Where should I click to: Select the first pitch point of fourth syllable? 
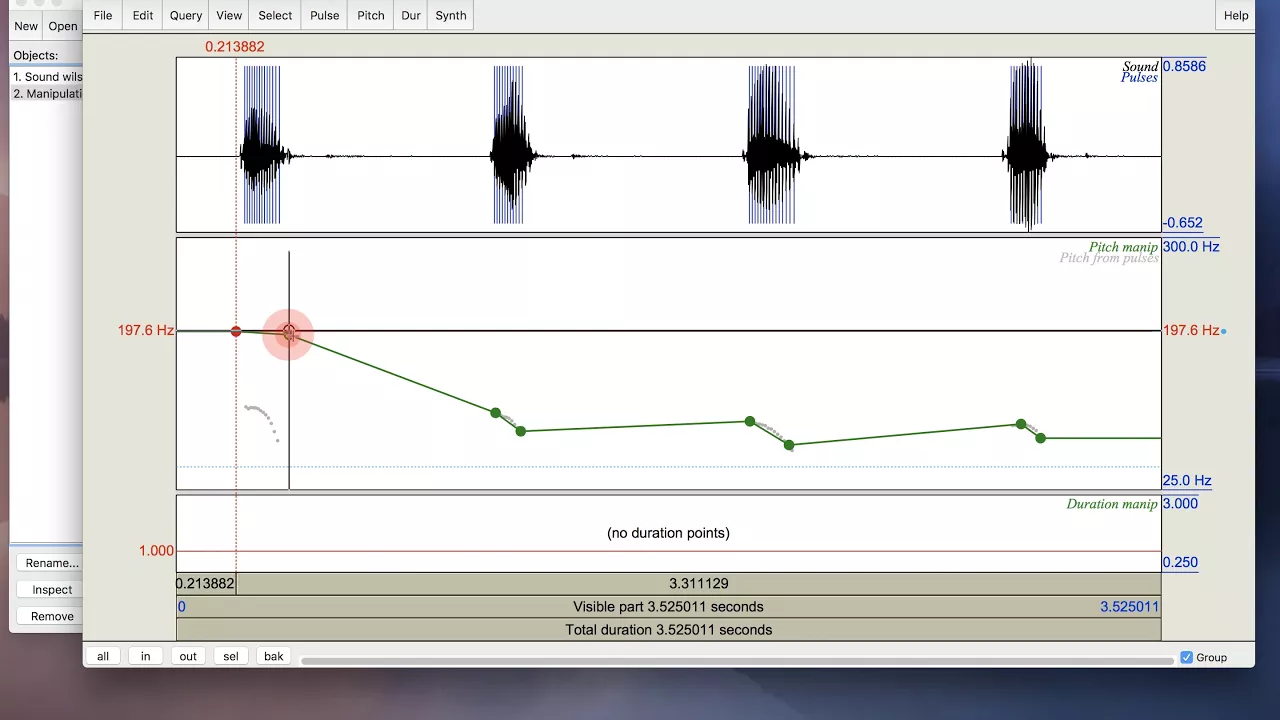(1021, 424)
